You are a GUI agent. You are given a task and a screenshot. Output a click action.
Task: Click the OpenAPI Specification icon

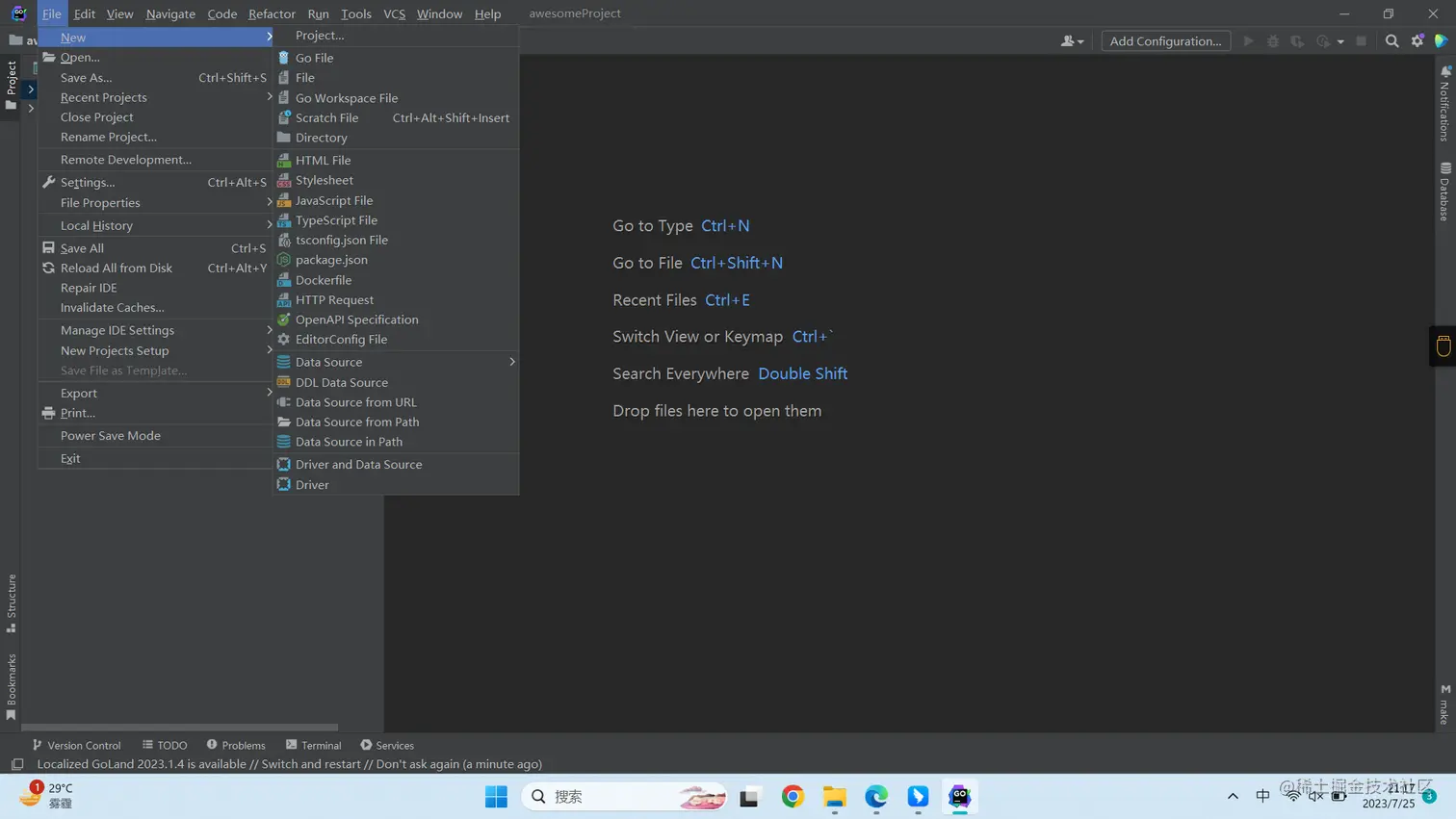pyautogui.click(x=283, y=320)
